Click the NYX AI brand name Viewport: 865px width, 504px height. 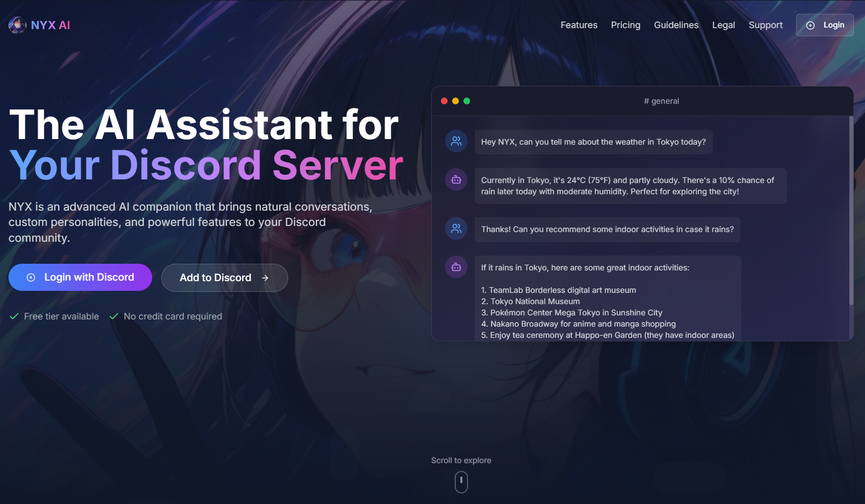pyautogui.click(x=50, y=25)
